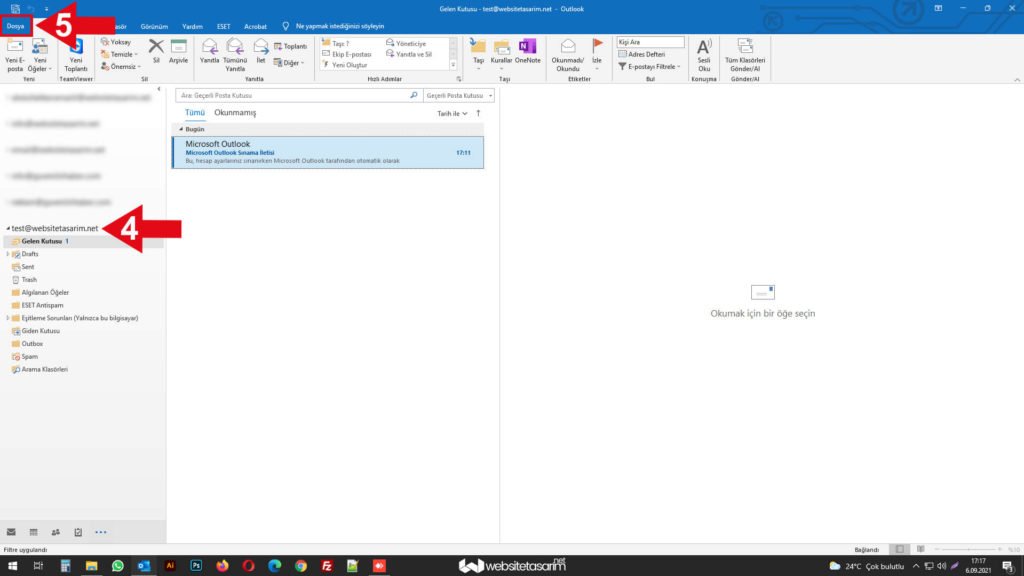Click the Adres Defteri button
The image size is (1024, 576).
[647, 54]
